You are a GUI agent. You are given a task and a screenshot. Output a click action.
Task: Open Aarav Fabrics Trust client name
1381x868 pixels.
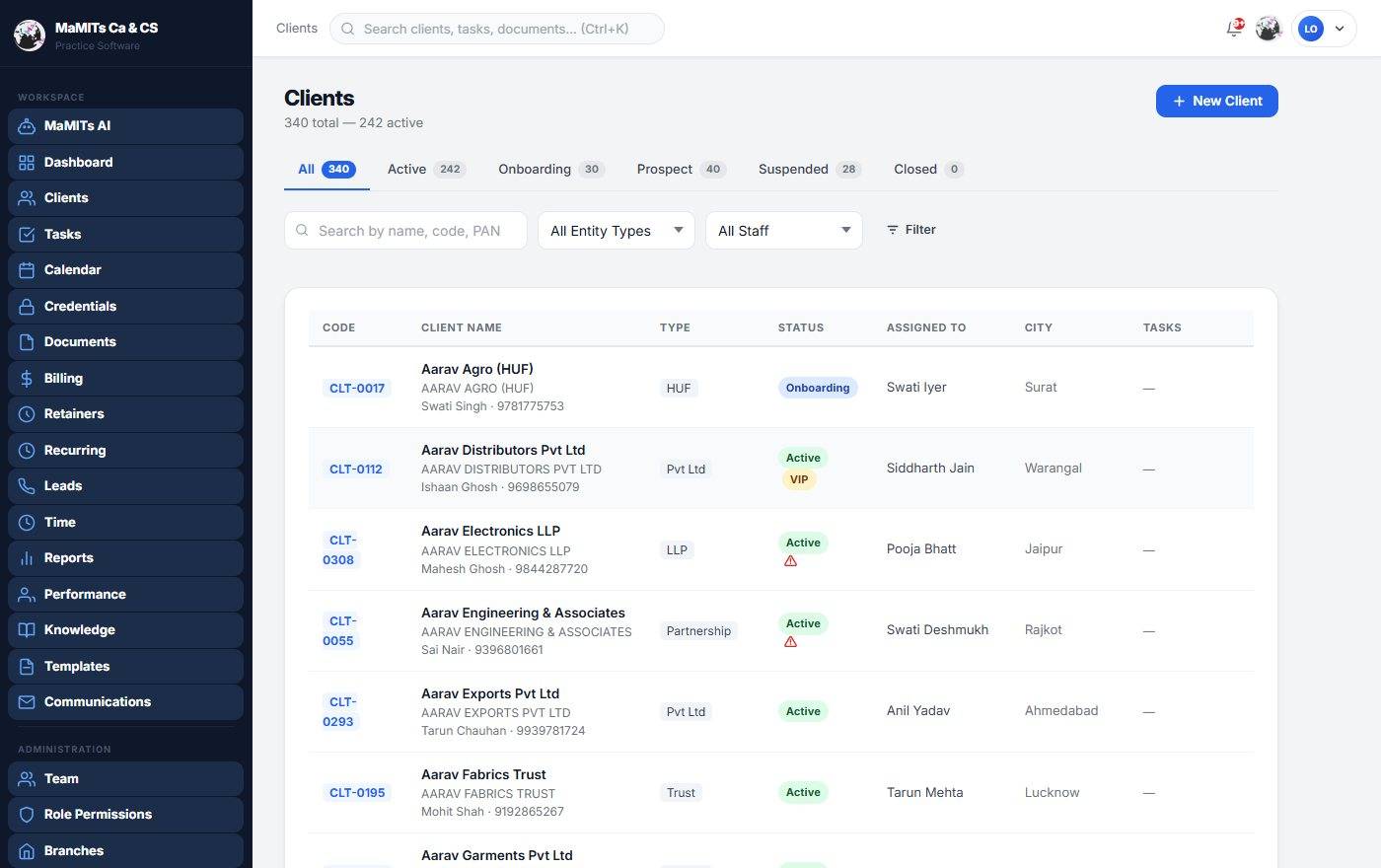click(483, 774)
